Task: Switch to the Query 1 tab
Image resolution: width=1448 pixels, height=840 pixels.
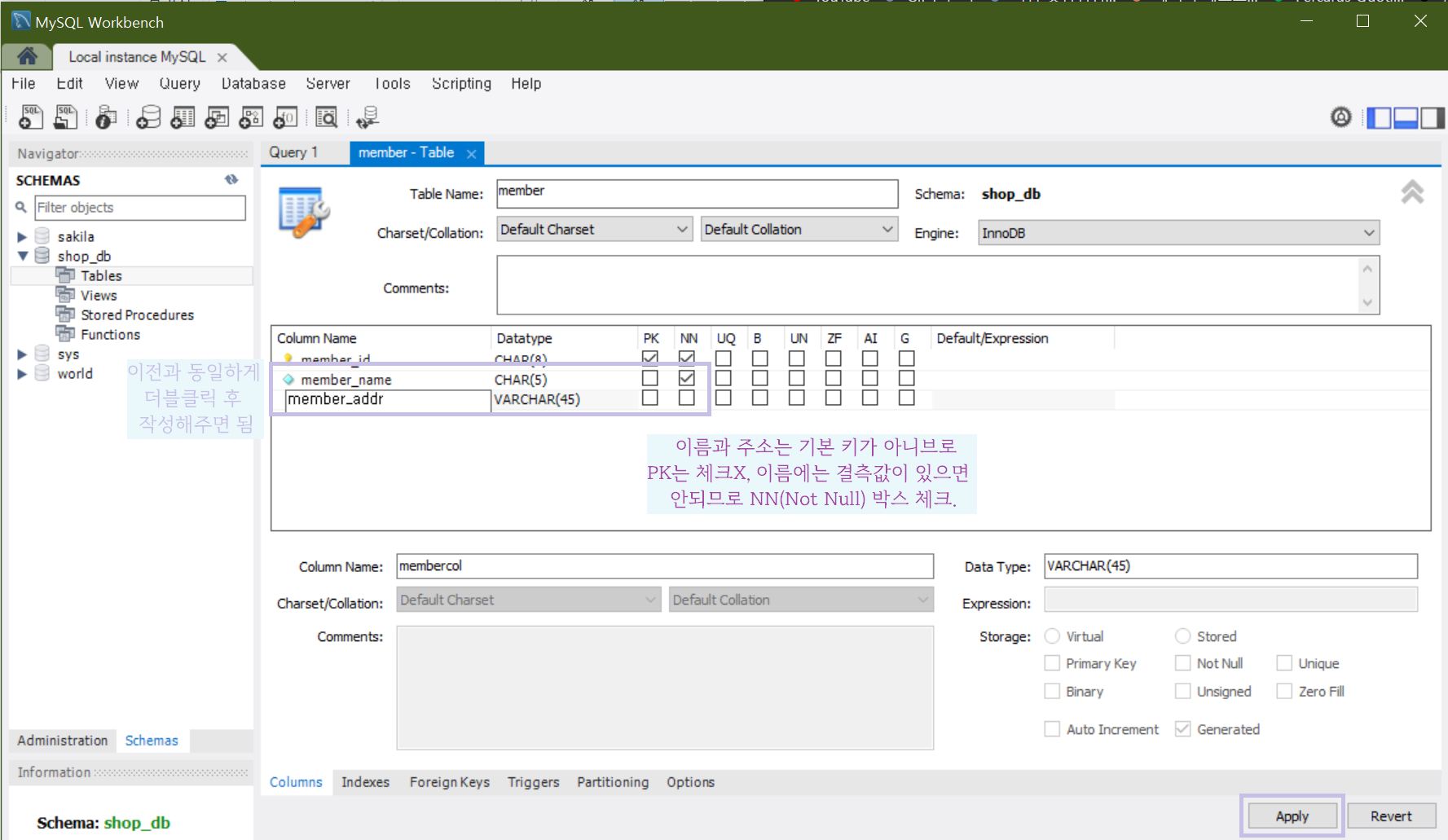Action: point(293,152)
